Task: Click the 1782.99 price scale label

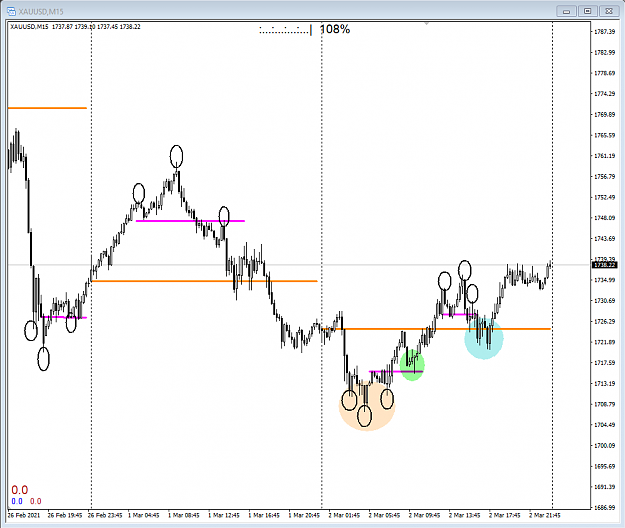Action: click(x=605, y=53)
